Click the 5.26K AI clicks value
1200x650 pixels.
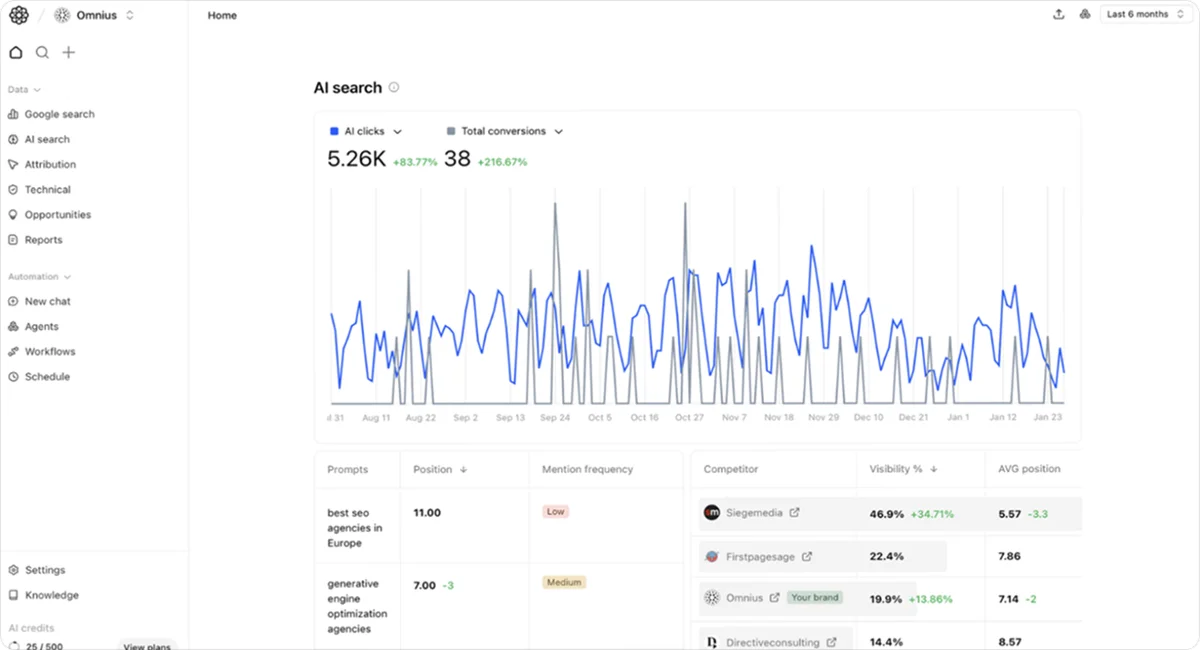click(x=356, y=158)
